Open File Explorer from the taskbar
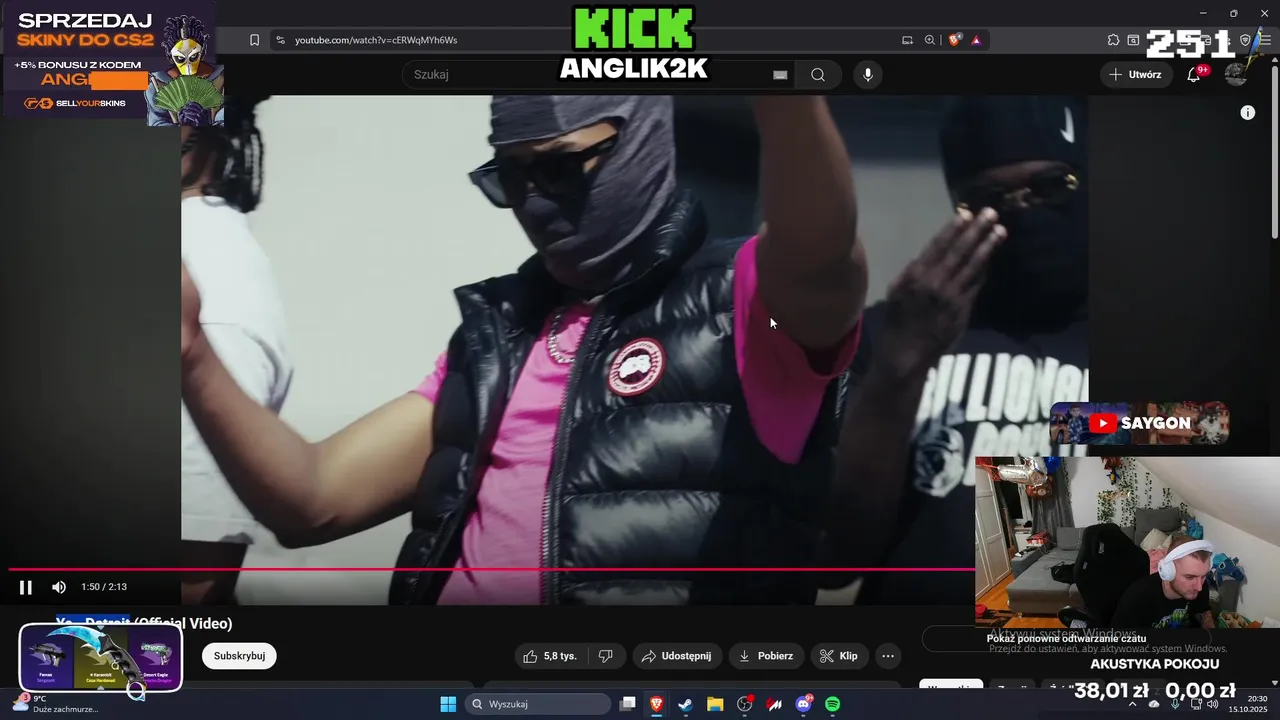The width and height of the screenshot is (1280, 720). [715, 704]
